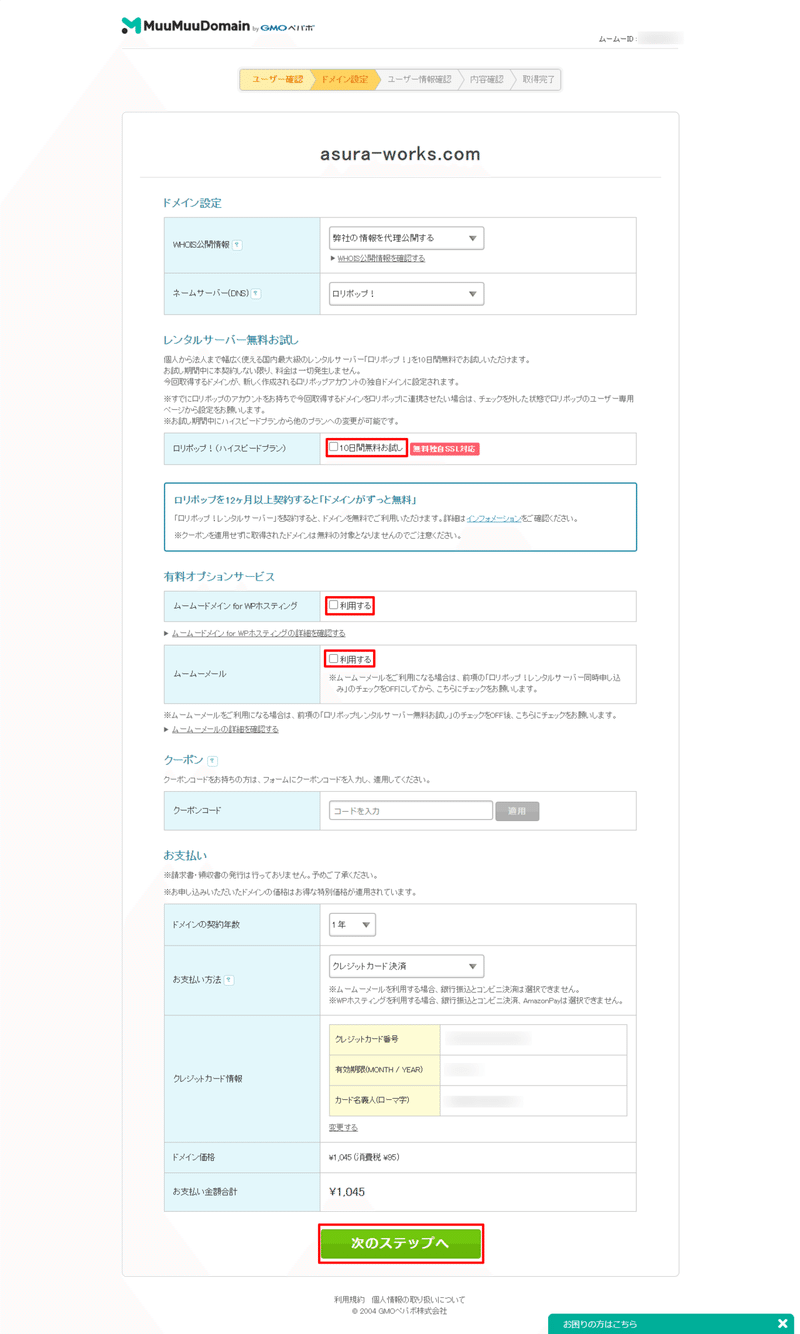Close the お困りの方はこちら help bar

point(782,1324)
